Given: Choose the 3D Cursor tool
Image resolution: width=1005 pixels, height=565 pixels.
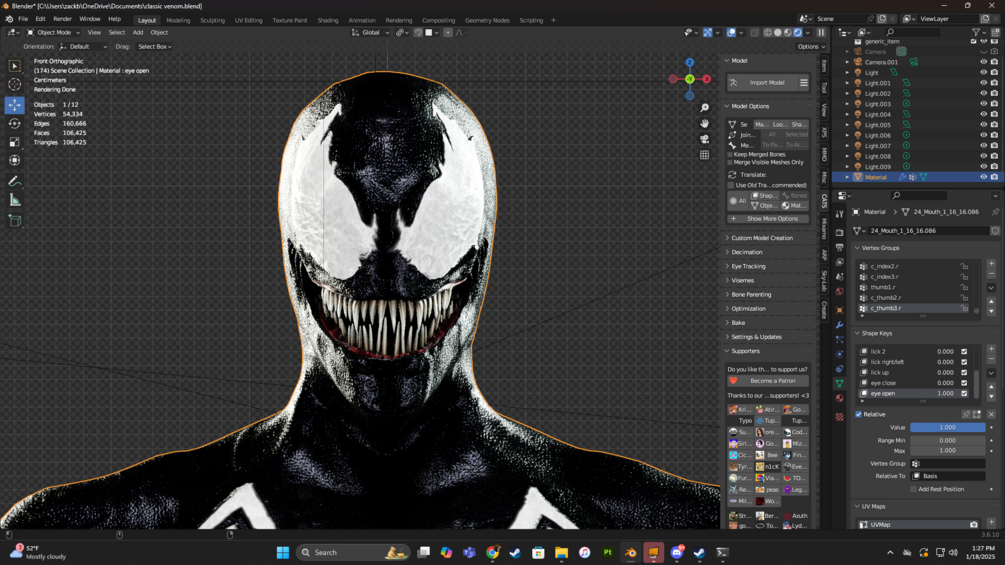Looking at the screenshot, I should point(14,85).
